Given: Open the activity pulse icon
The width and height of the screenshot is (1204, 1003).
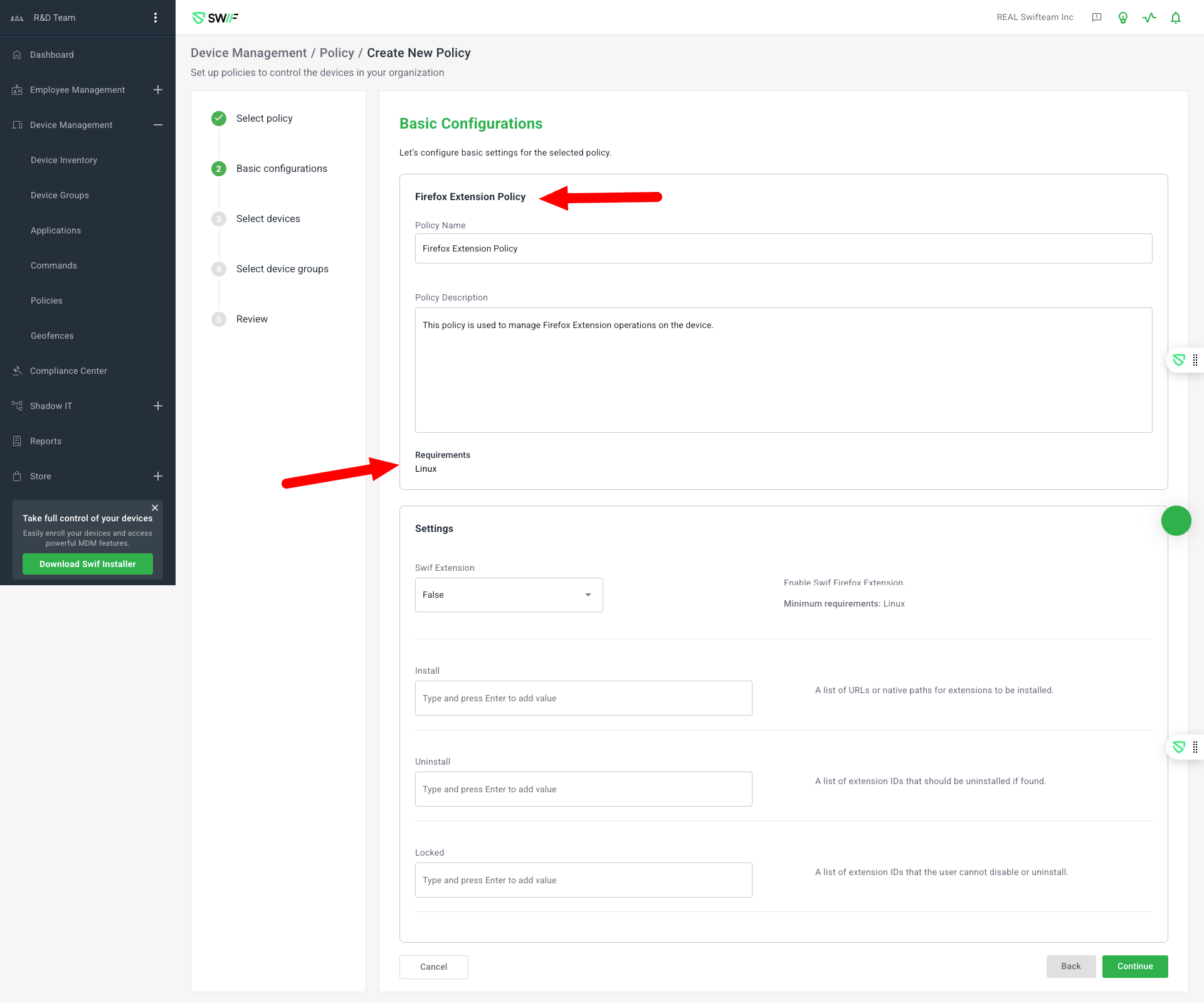Looking at the screenshot, I should (x=1149, y=18).
